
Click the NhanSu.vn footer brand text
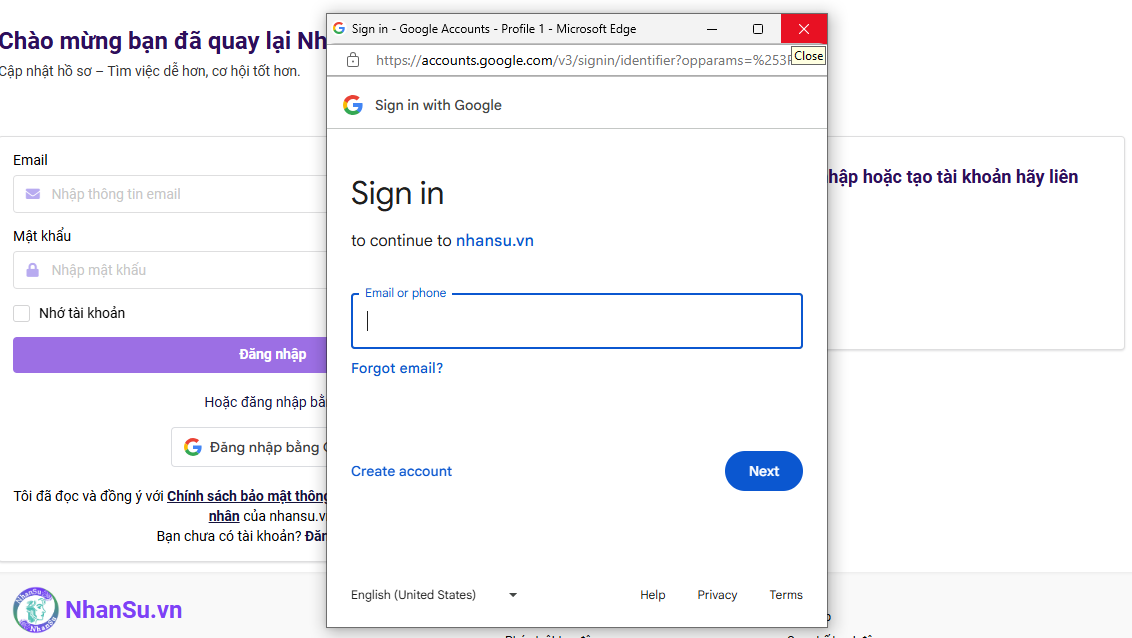(123, 610)
